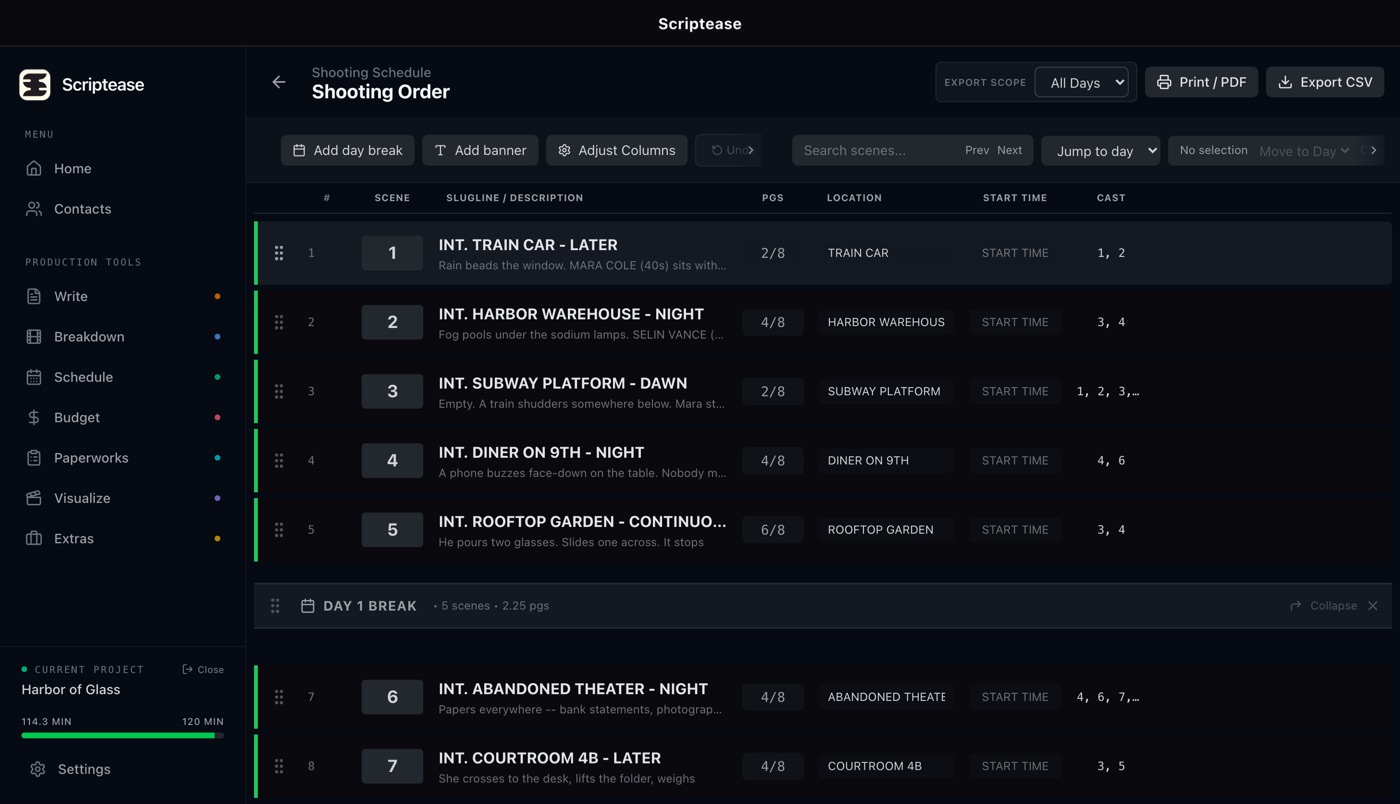
Task: Grab drag handle for SUBWAY PLATFORM scene
Action: click(279, 391)
